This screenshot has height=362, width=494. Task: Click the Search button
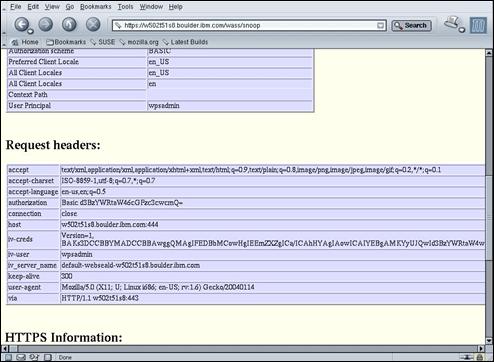(x=411, y=25)
